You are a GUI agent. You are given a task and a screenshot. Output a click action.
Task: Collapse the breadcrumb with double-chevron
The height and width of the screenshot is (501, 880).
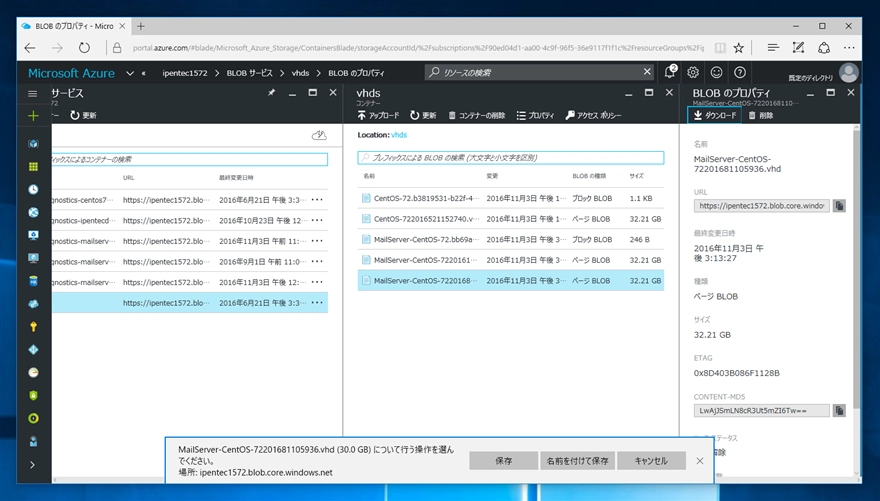pyautogui.click(x=144, y=73)
